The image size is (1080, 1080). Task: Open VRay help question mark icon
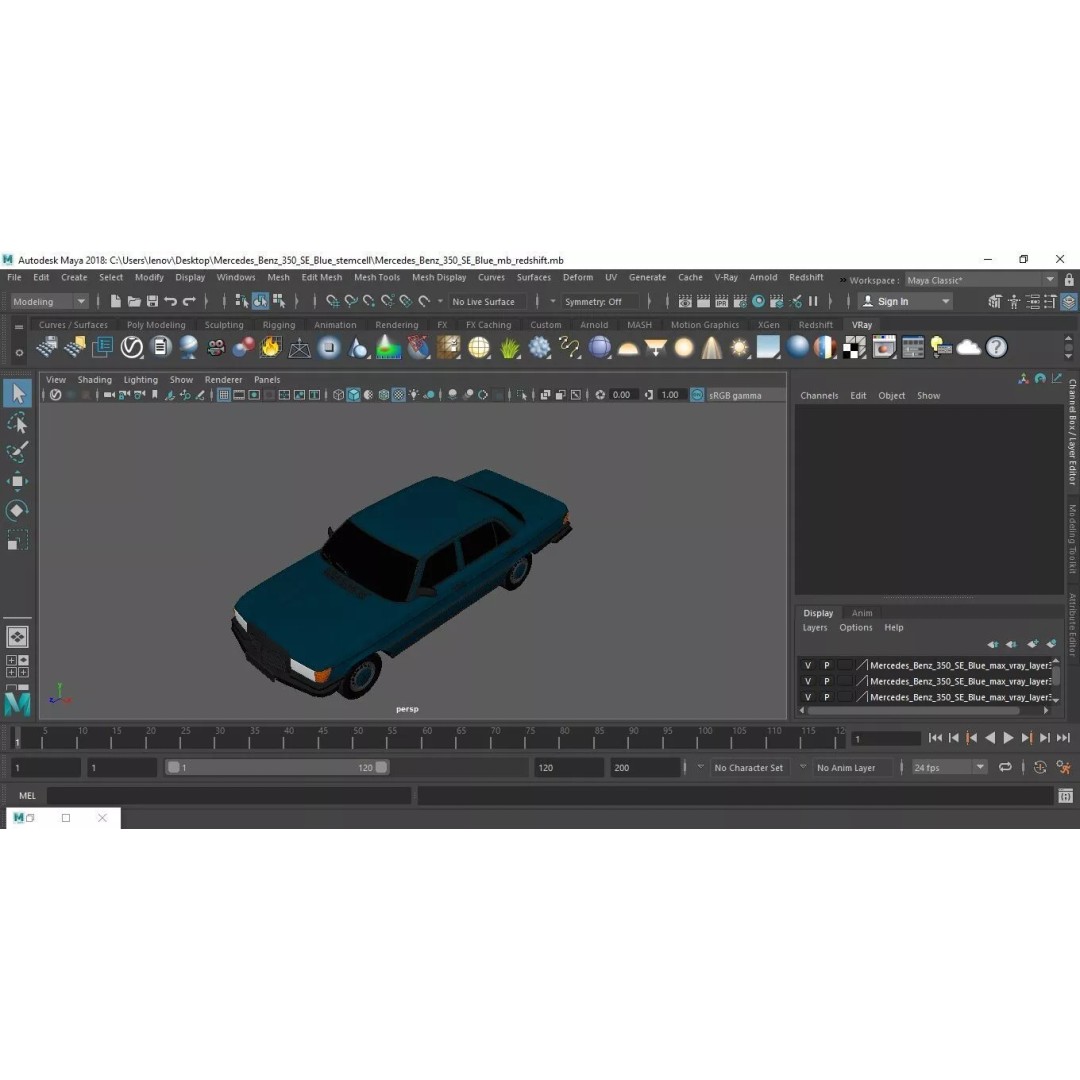pyautogui.click(x=997, y=348)
